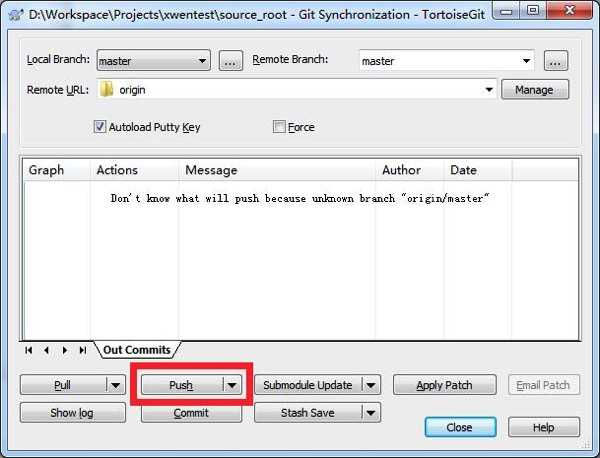Go to first tab navigation arrow
This screenshot has width=600, height=458.
(28, 350)
